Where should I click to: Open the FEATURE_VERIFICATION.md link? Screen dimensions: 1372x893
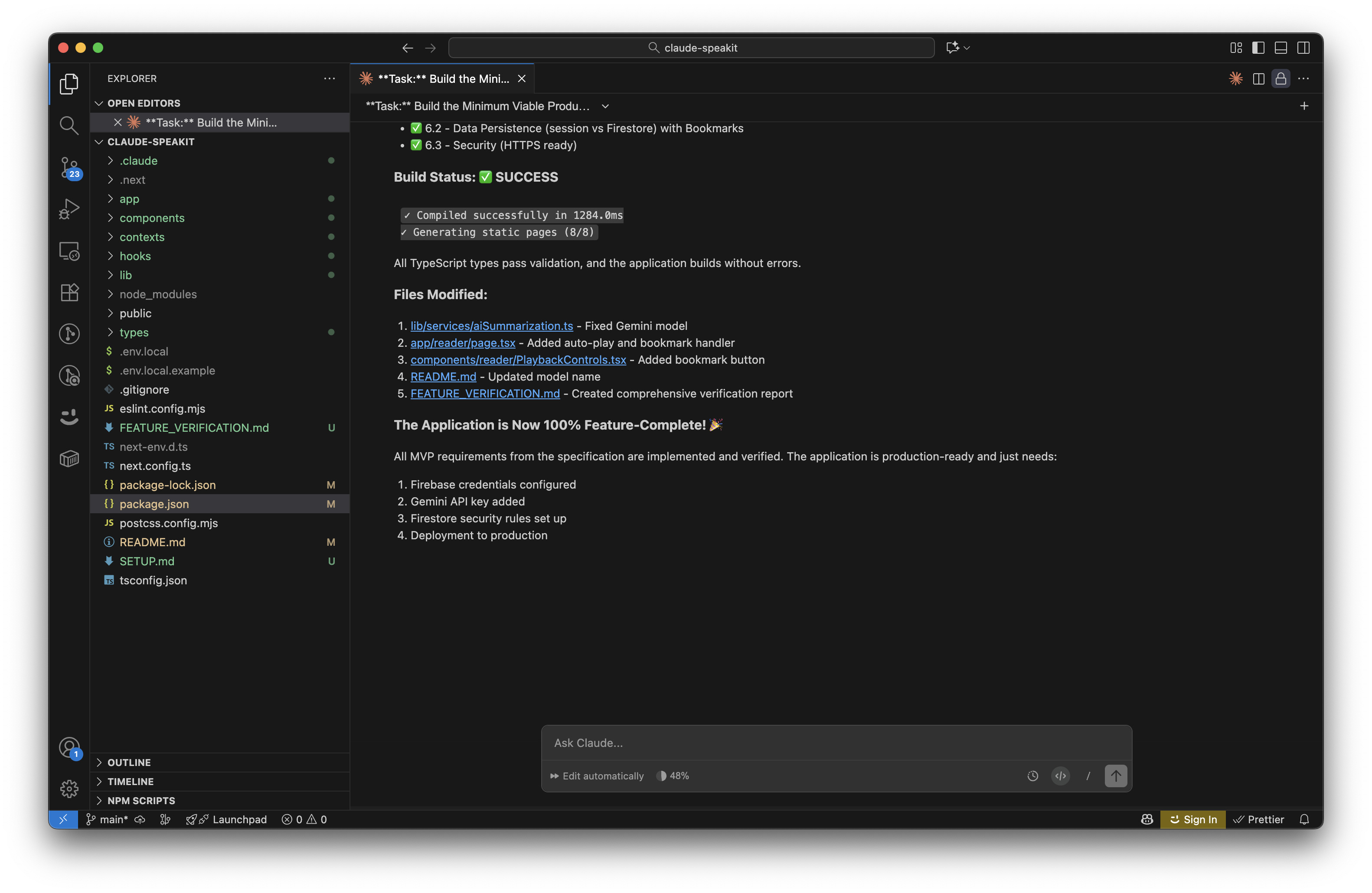pos(485,394)
